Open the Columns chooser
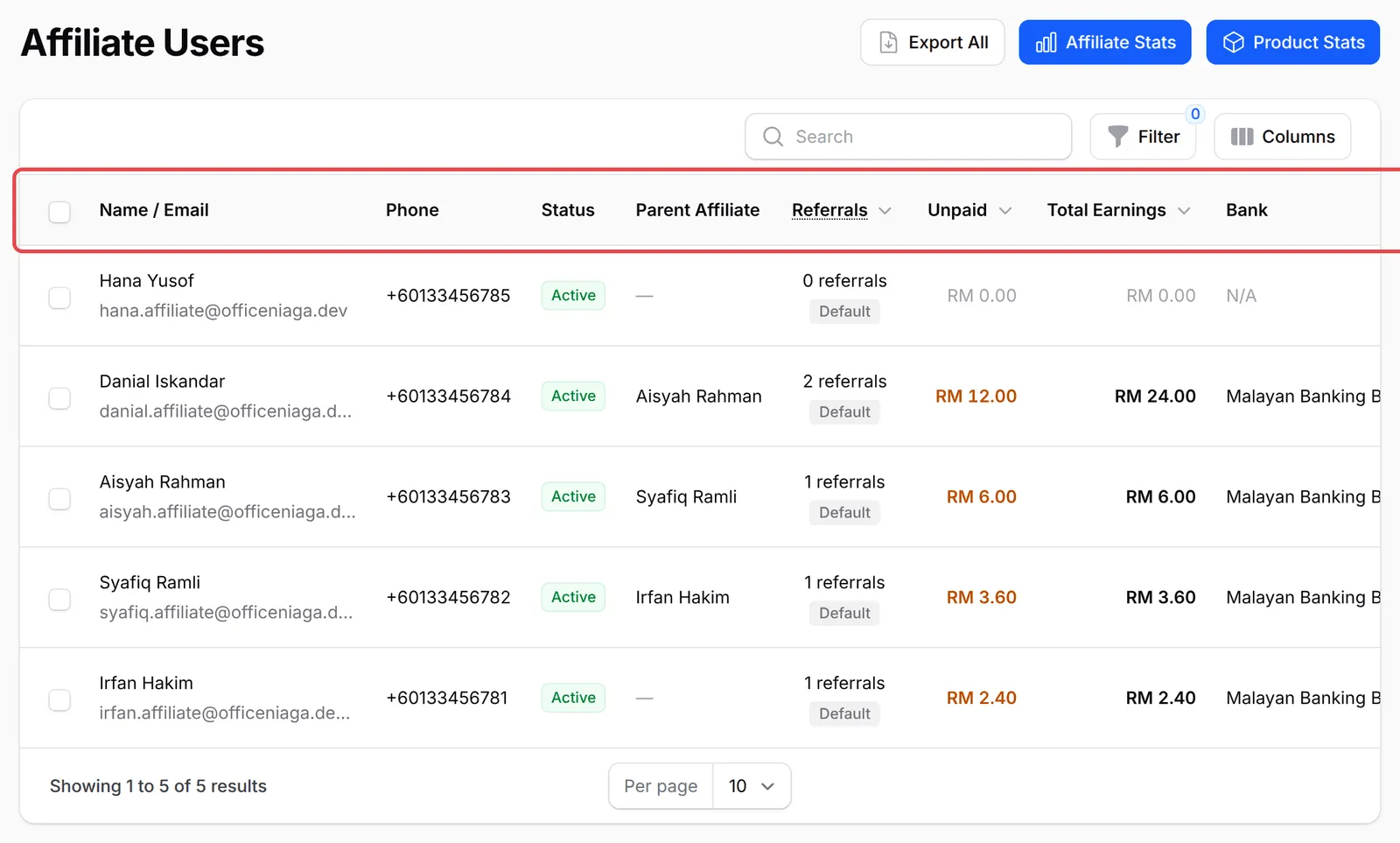 (x=1282, y=137)
